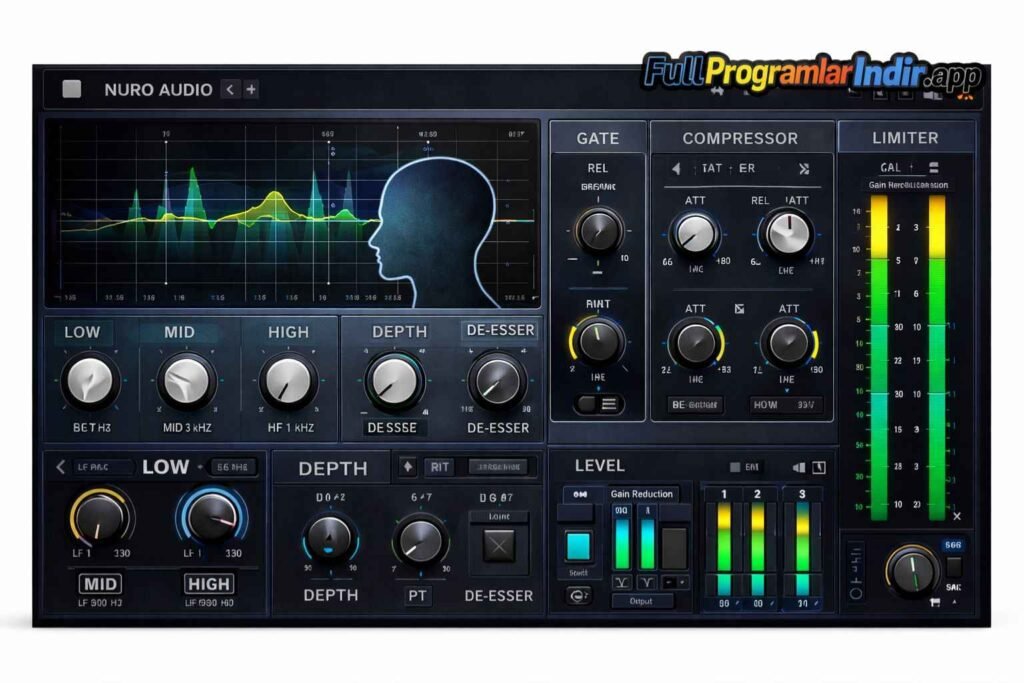Screen dimensions: 1024x683
Task: Open the limiter meter panel icon beside the speaker
Action: pyautogui.click(x=818, y=467)
